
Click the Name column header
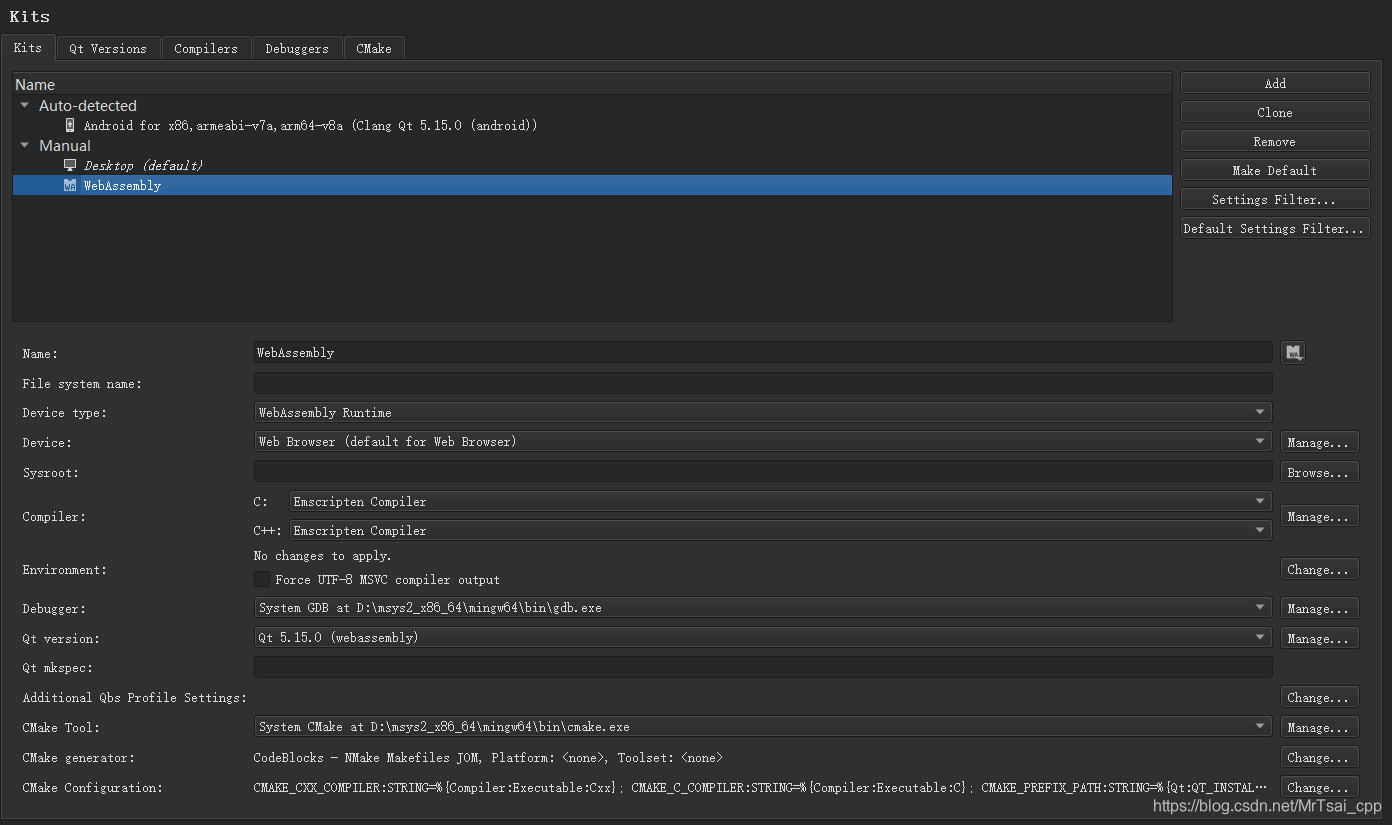point(592,84)
